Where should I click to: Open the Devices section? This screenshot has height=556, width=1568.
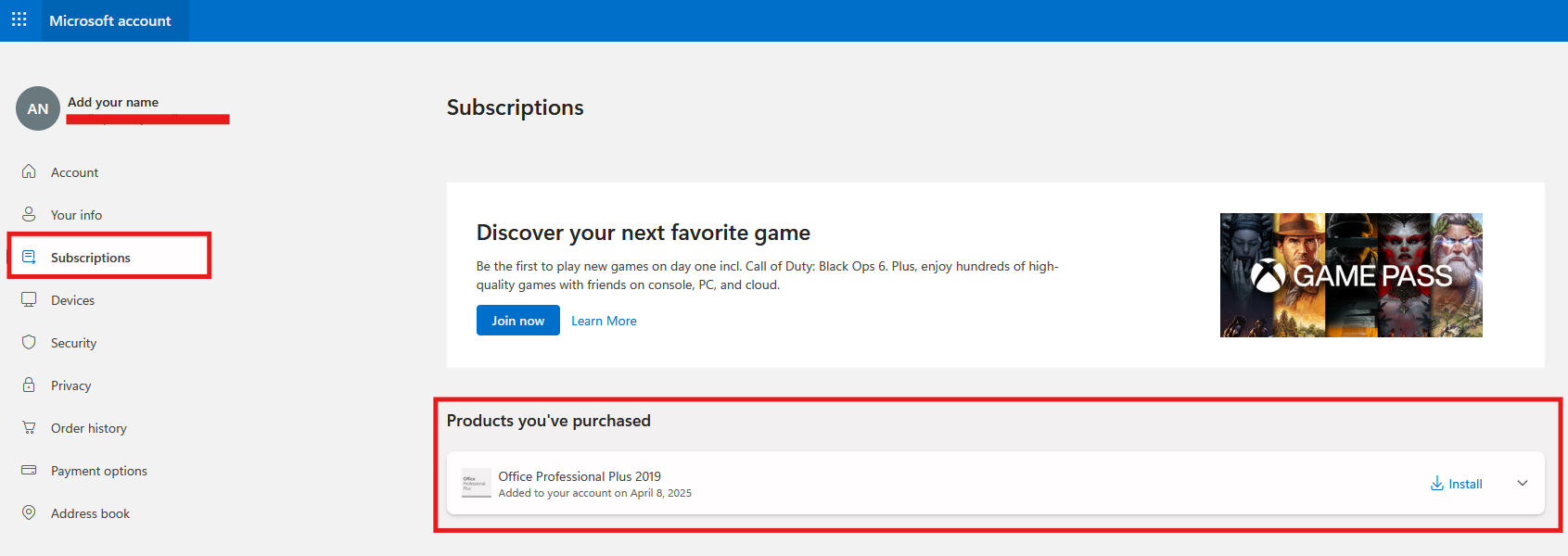click(x=72, y=300)
